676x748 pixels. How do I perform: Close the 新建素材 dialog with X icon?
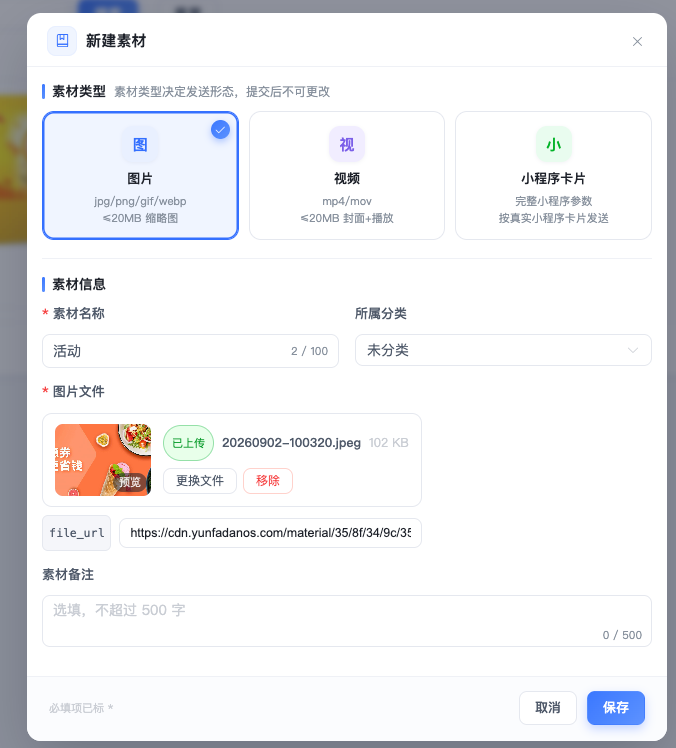[x=637, y=42]
